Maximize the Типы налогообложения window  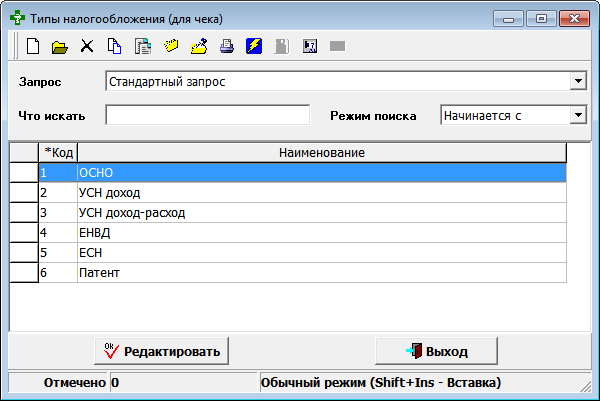coord(541,18)
